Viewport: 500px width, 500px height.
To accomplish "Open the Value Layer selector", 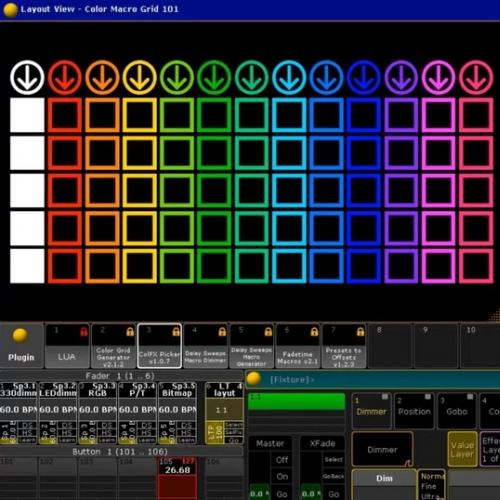I will (462, 449).
